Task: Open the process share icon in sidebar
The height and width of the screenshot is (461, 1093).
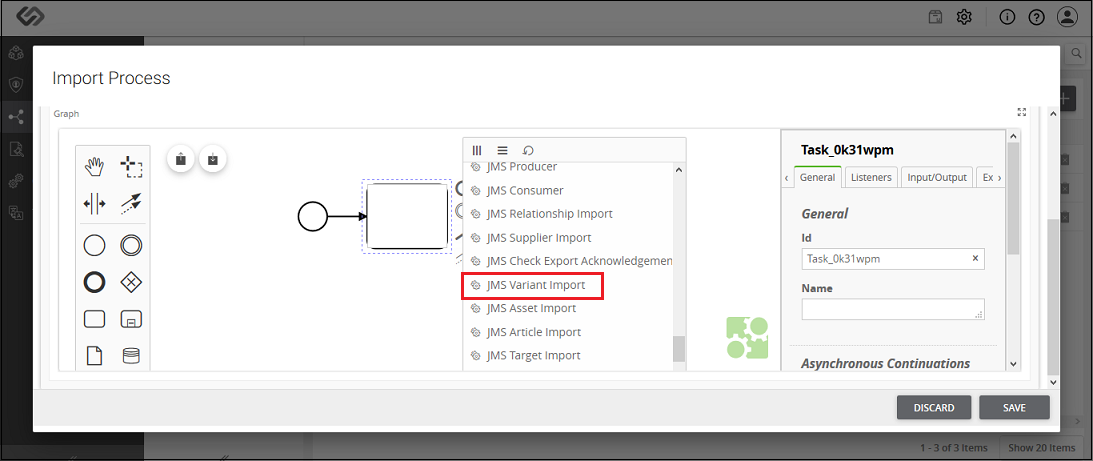Action: point(16,117)
